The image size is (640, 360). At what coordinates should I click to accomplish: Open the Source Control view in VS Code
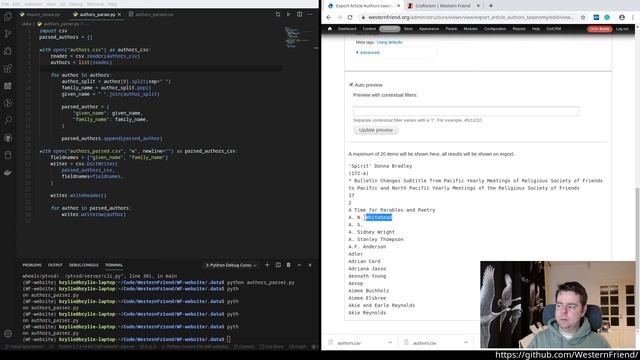click(8, 34)
